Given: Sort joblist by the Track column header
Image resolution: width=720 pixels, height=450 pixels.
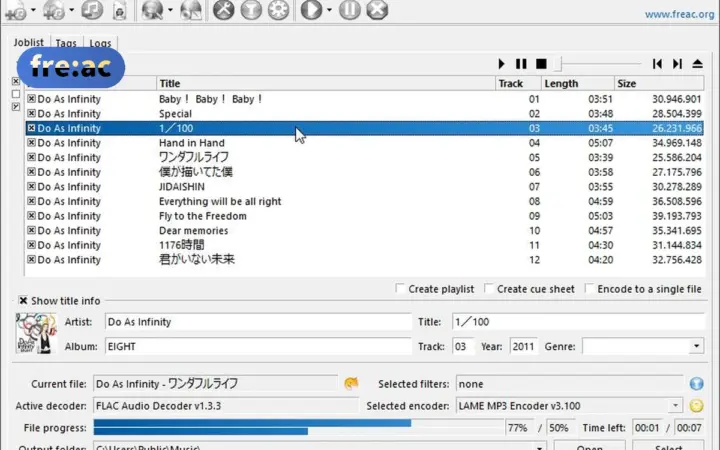Looking at the screenshot, I should pyautogui.click(x=518, y=84).
